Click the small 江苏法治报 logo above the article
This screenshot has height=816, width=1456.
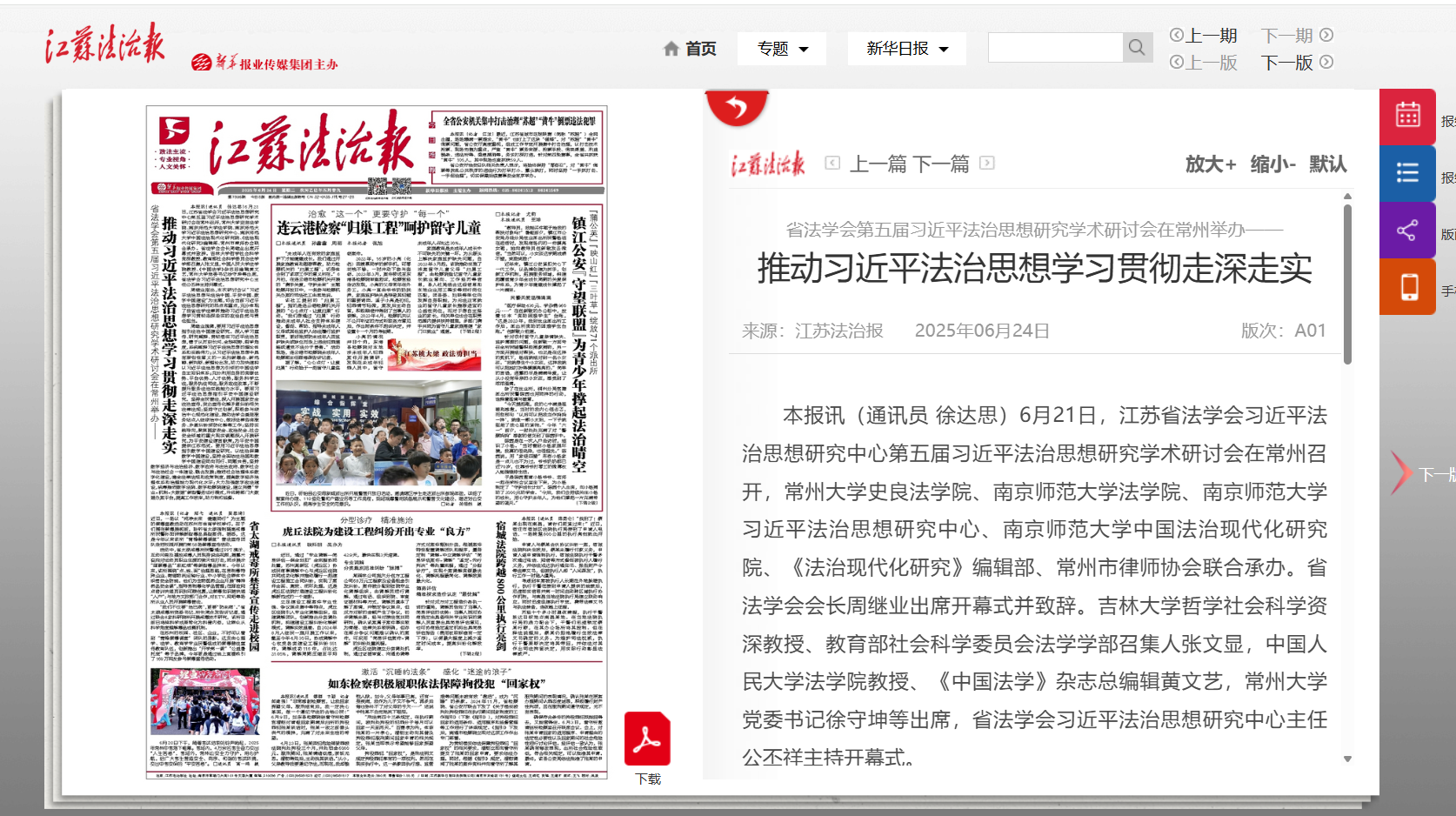pyautogui.click(x=767, y=164)
